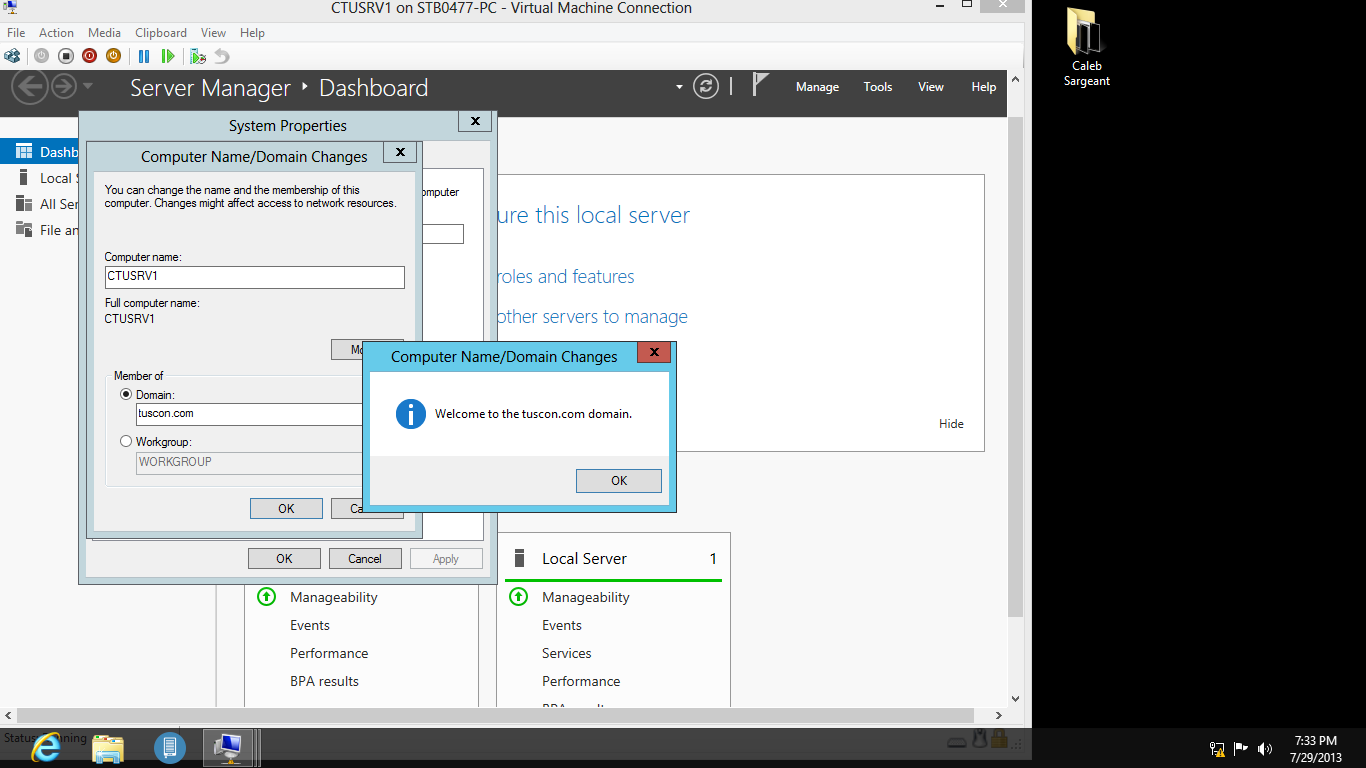Click the orange Save state icon in the VM toolbar

[x=113, y=56]
